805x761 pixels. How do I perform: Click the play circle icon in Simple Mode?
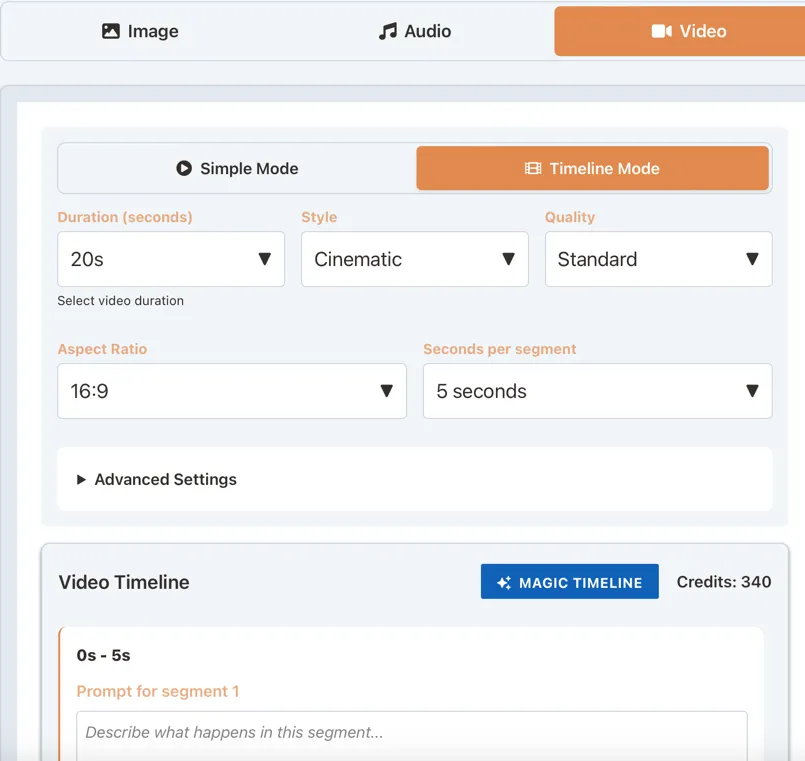point(184,168)
